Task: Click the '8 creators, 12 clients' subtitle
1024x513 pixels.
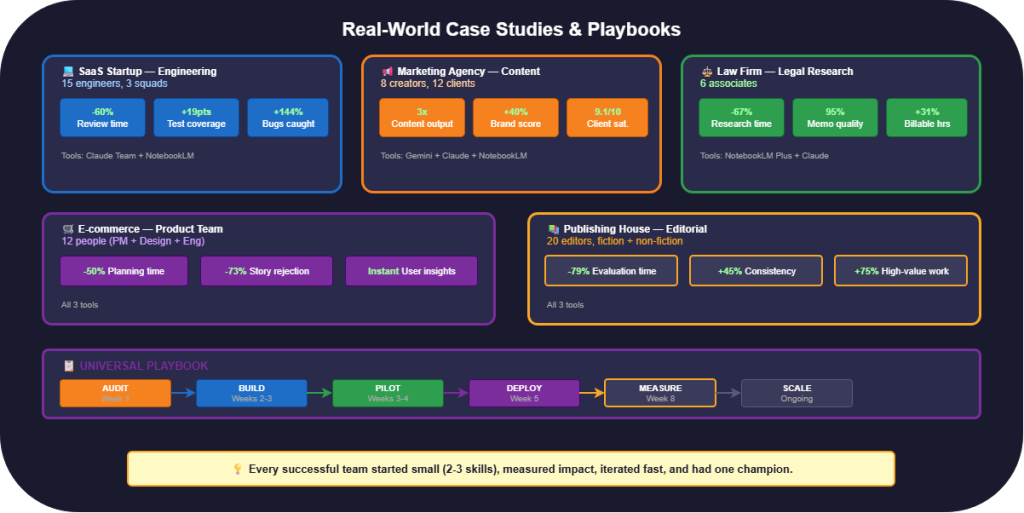Action: (x=428, y=84)
